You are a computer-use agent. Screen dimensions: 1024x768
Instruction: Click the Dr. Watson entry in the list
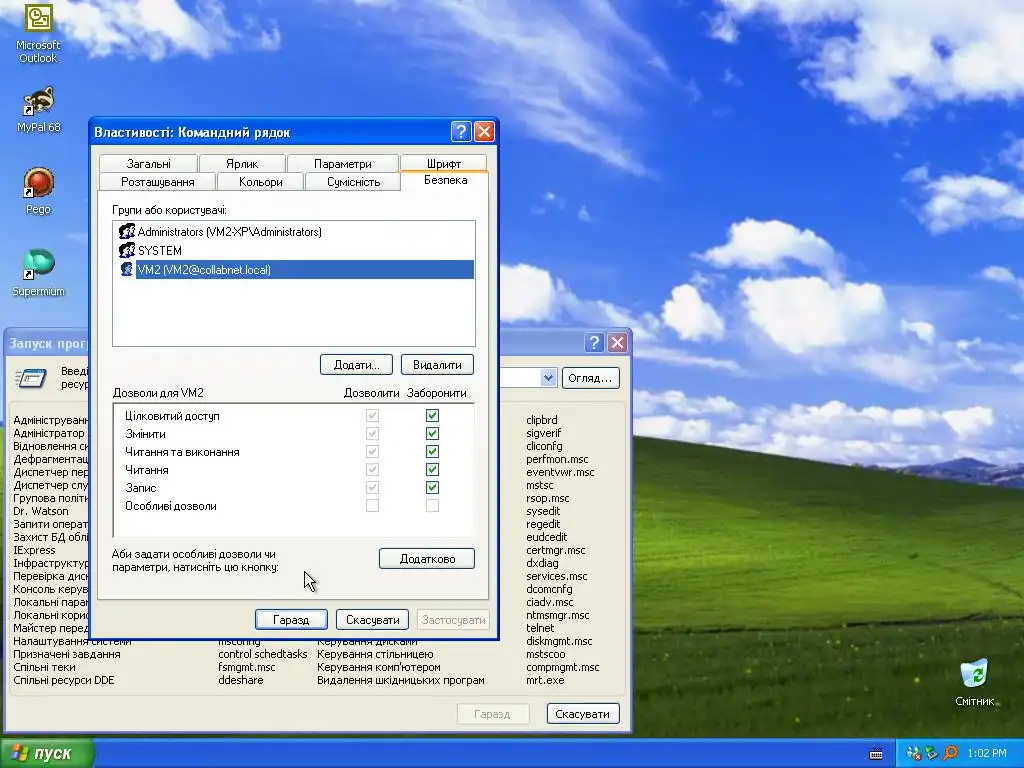[40, 511]
